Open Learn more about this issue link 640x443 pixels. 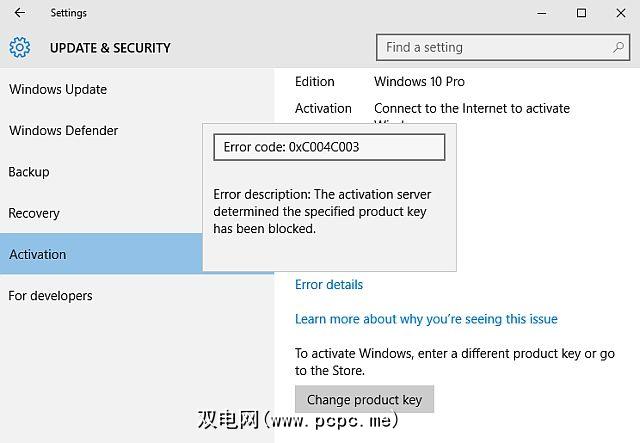point(426,319)
